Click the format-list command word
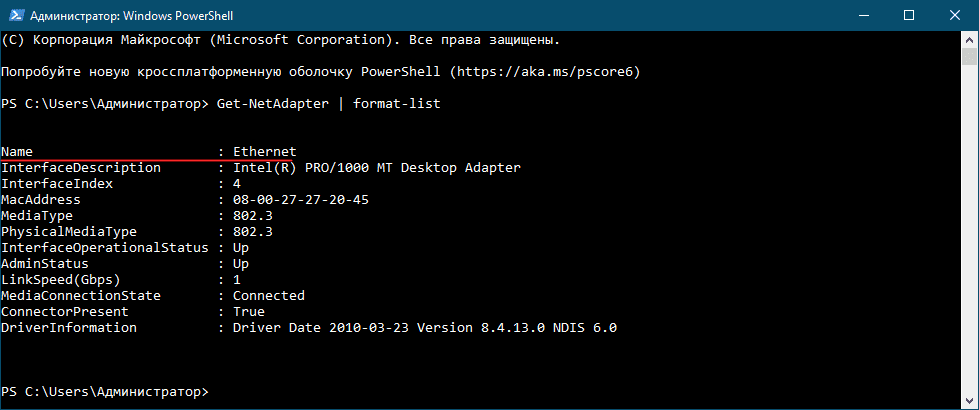Viewport: 979px width, 410px height. tap(397, 104)
